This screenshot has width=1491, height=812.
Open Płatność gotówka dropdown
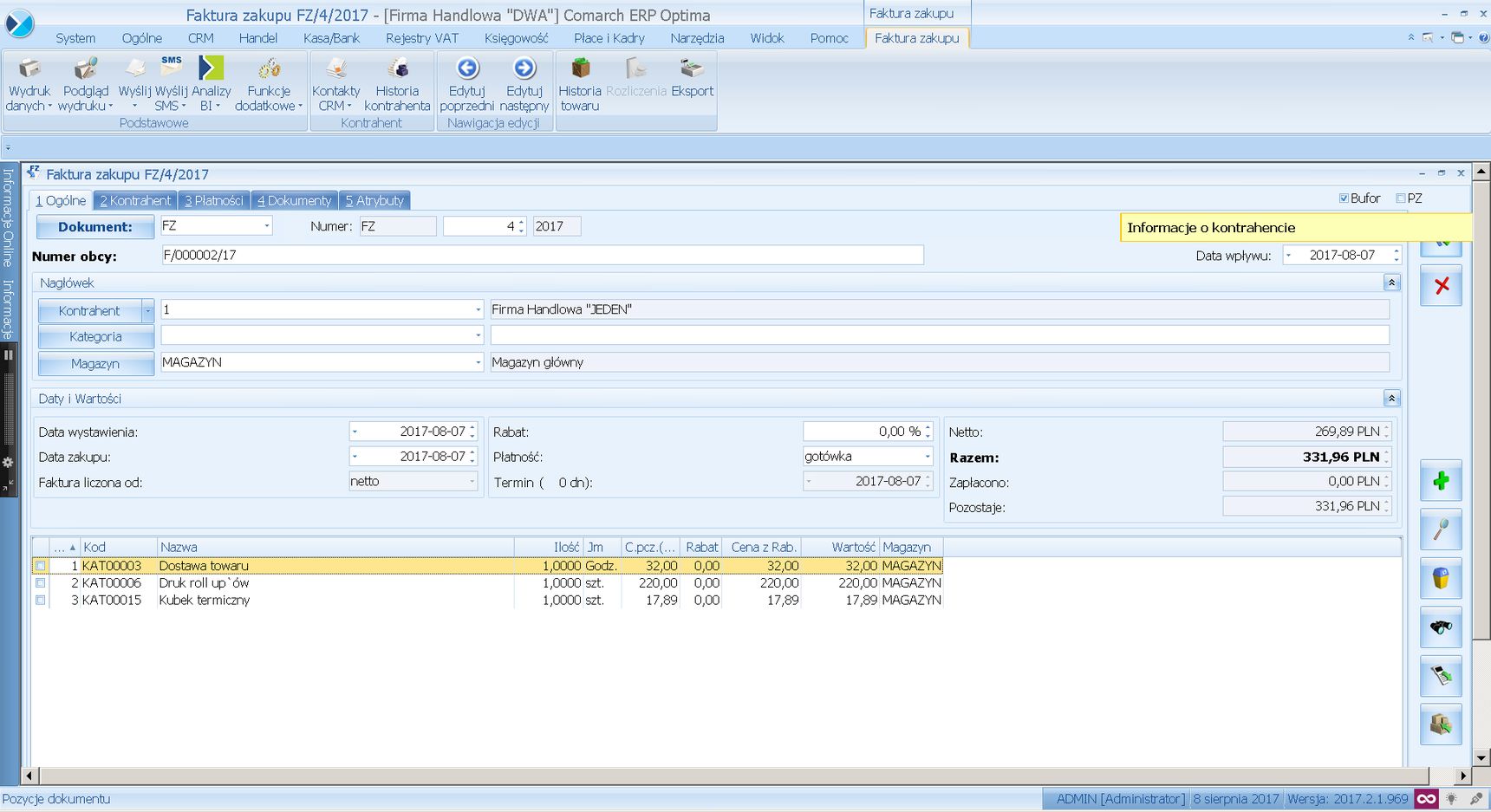[x=927, y=456]
